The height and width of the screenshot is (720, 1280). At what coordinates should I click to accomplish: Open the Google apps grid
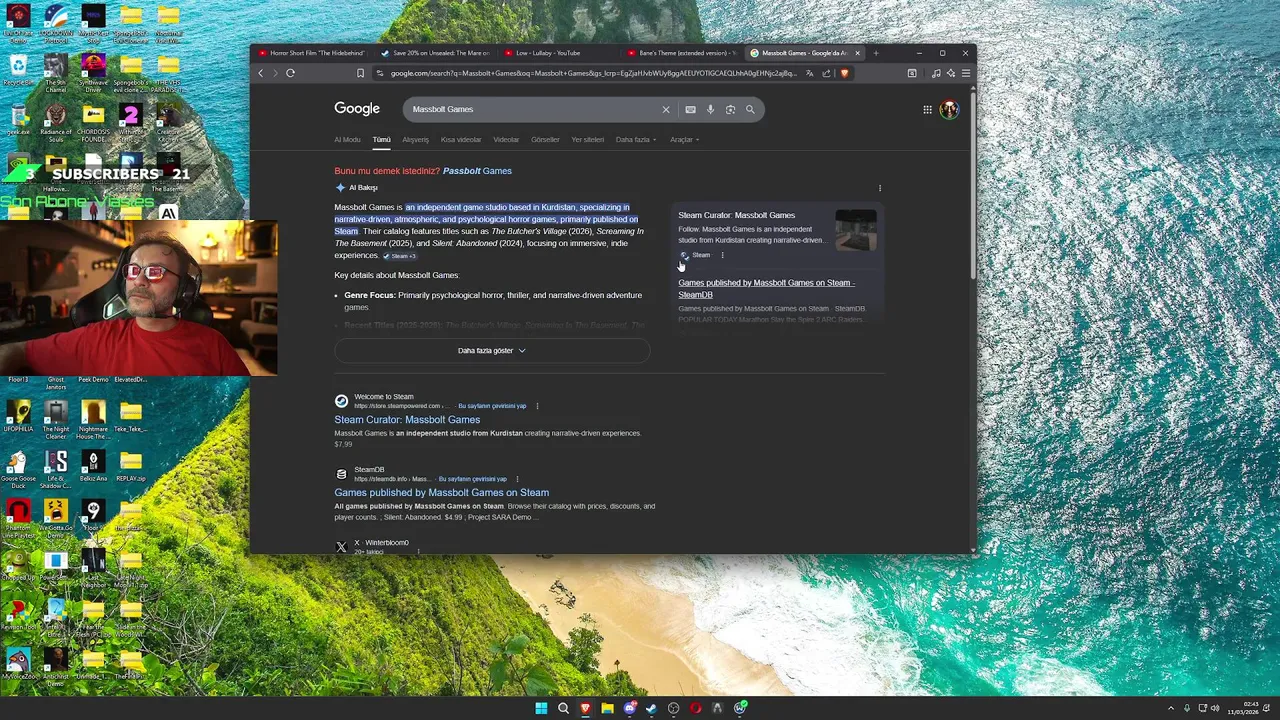pyautogui.click(x=927, y=109)
